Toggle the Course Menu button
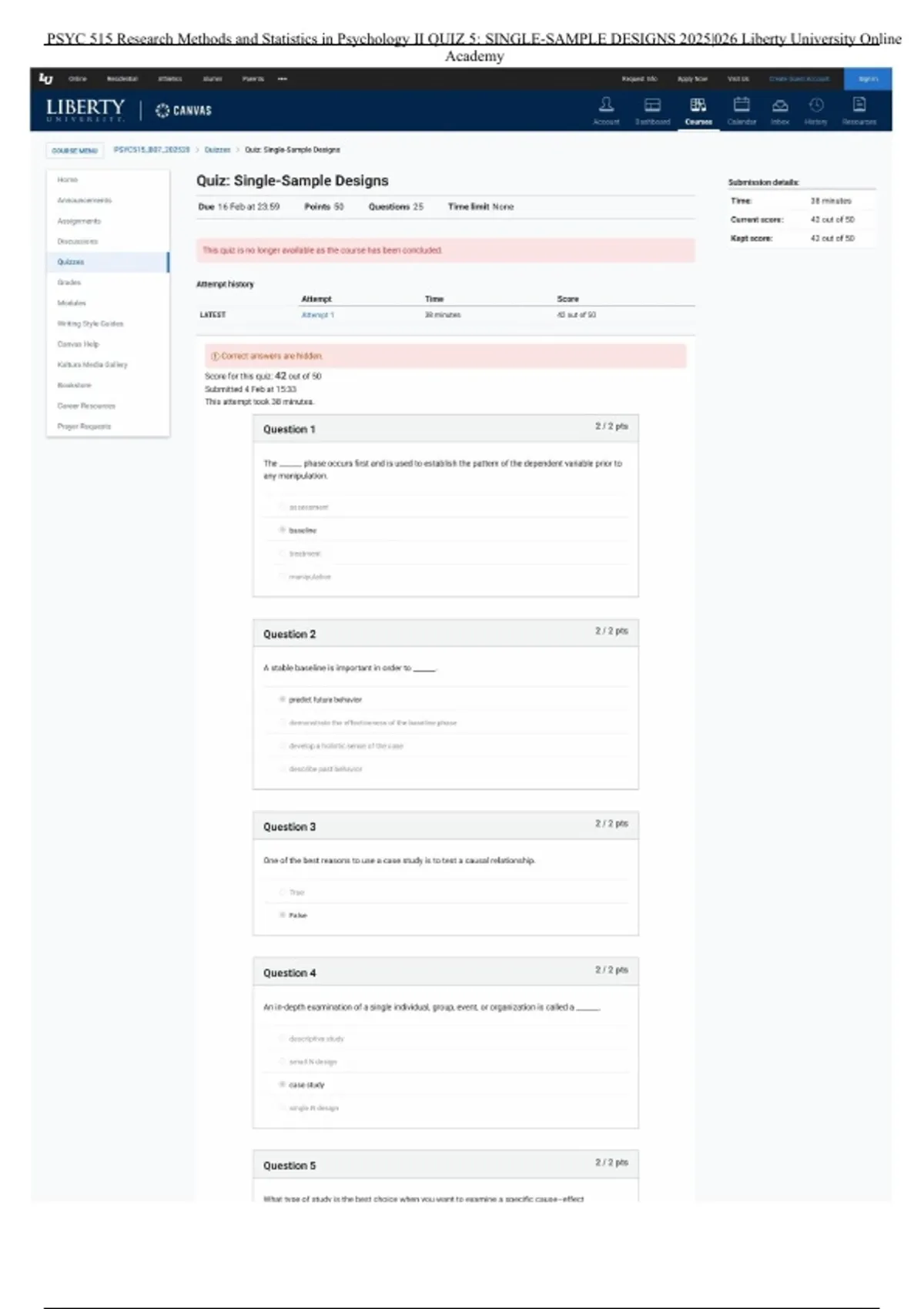The height and width of the screenshot is (1309, 924). click(75, 150)
